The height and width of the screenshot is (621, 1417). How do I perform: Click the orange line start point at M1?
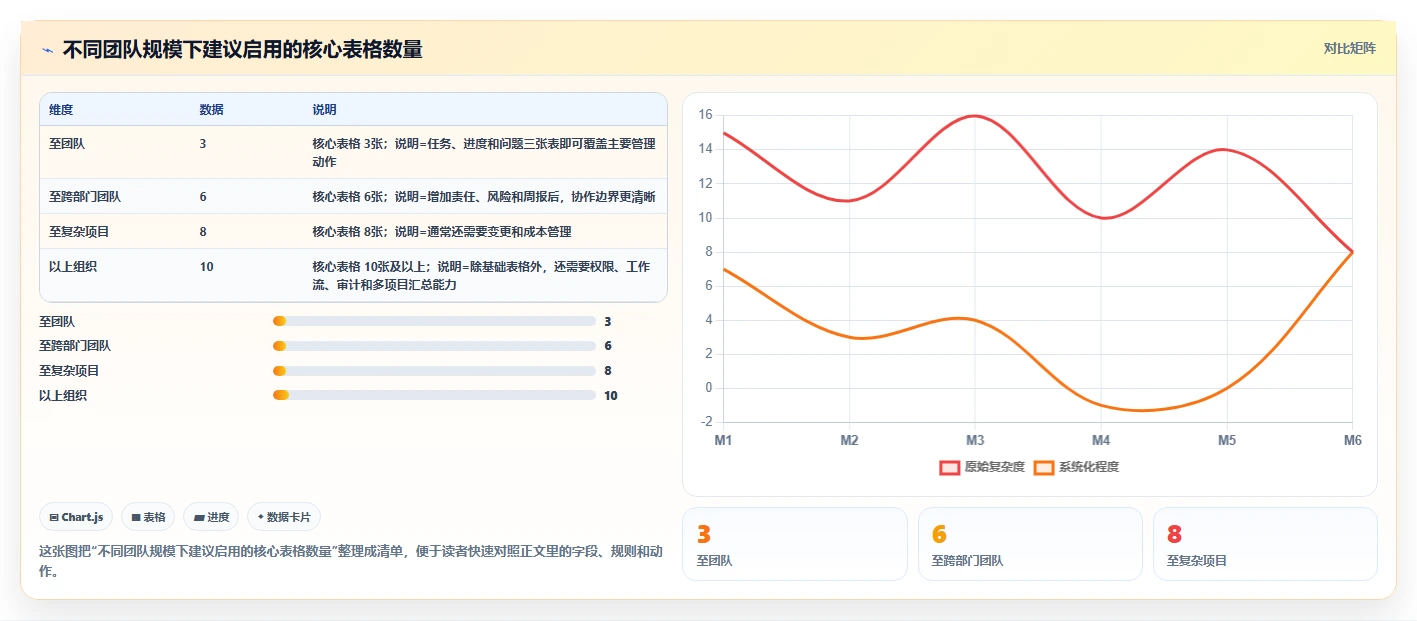(723, 269)
